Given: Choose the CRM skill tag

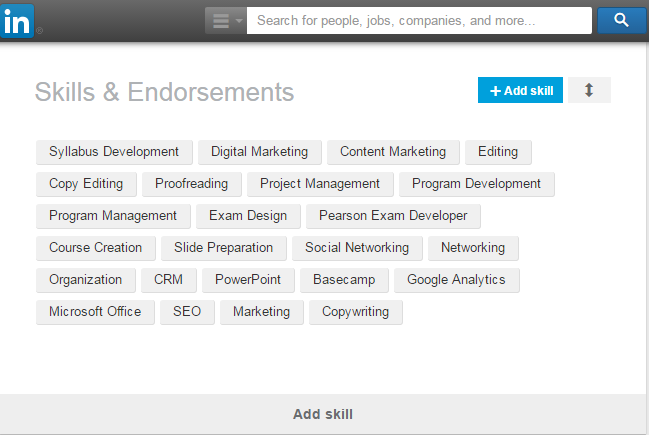Looking at the screenshot, I should point(168,280).
